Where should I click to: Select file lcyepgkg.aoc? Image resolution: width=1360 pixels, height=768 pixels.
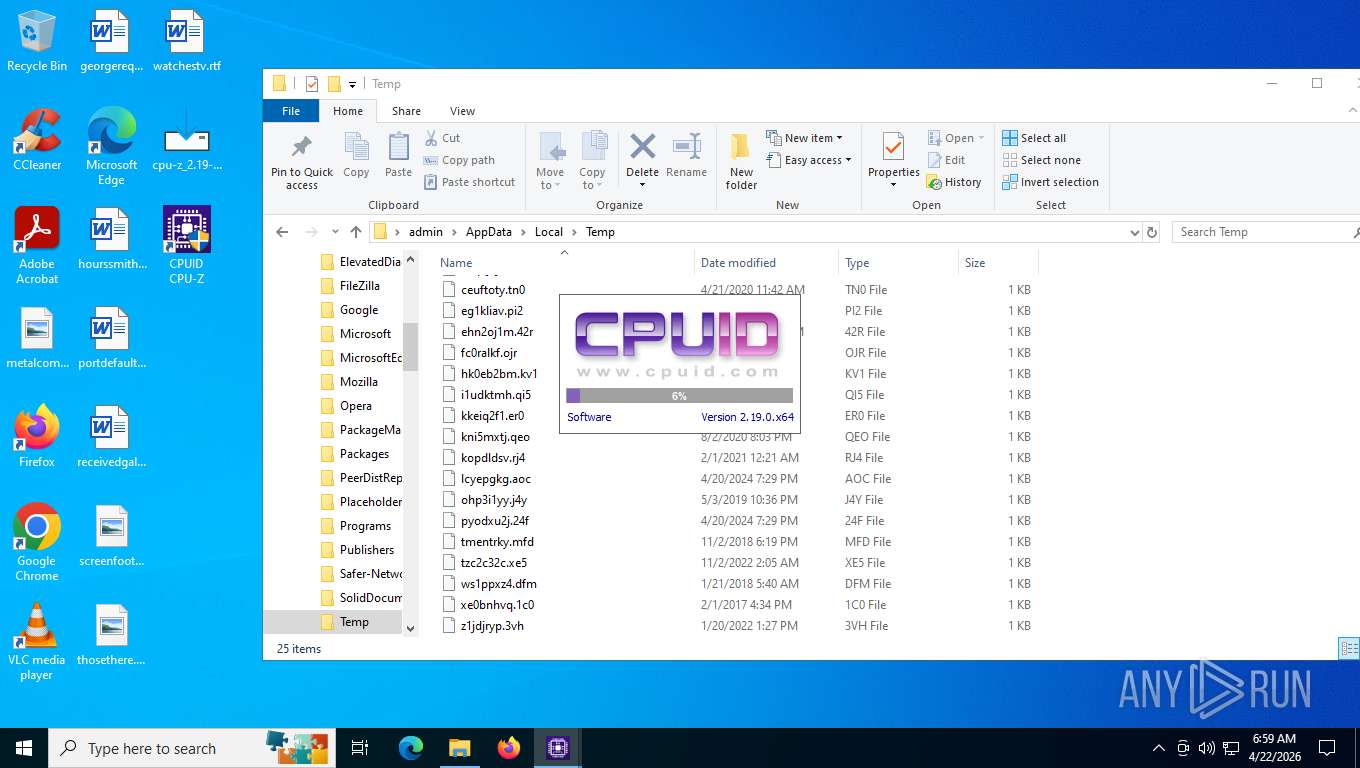click(496, 479)
